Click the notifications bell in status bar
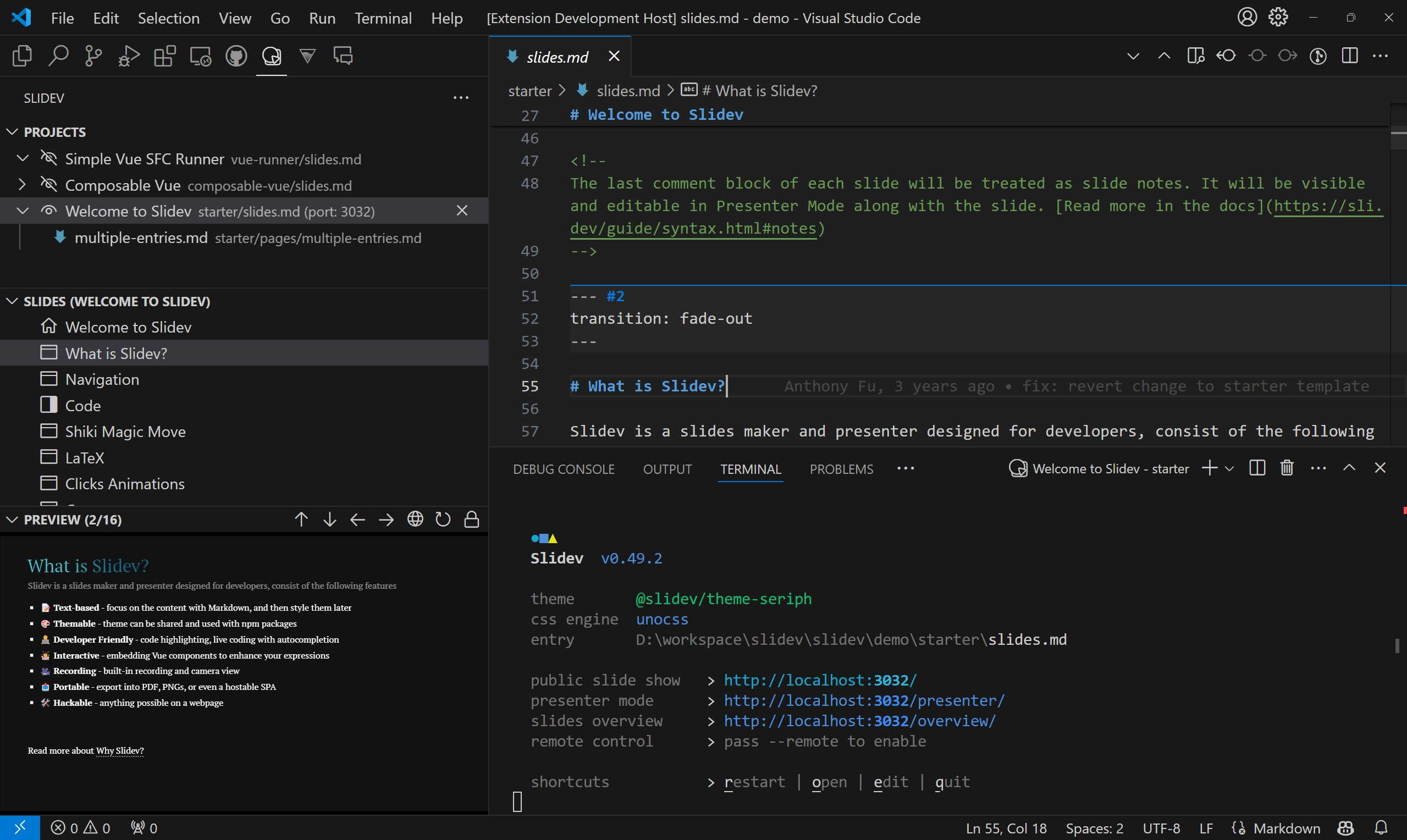1407x840 pixels. [1382, 828]
